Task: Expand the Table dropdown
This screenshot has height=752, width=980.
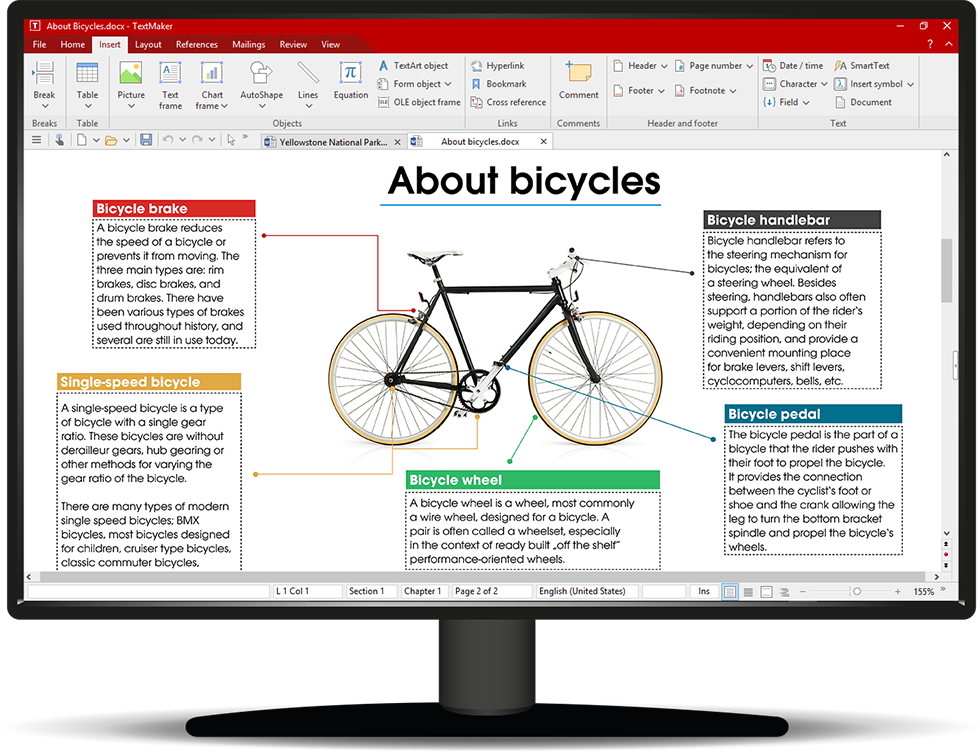Action: point(87,104)
